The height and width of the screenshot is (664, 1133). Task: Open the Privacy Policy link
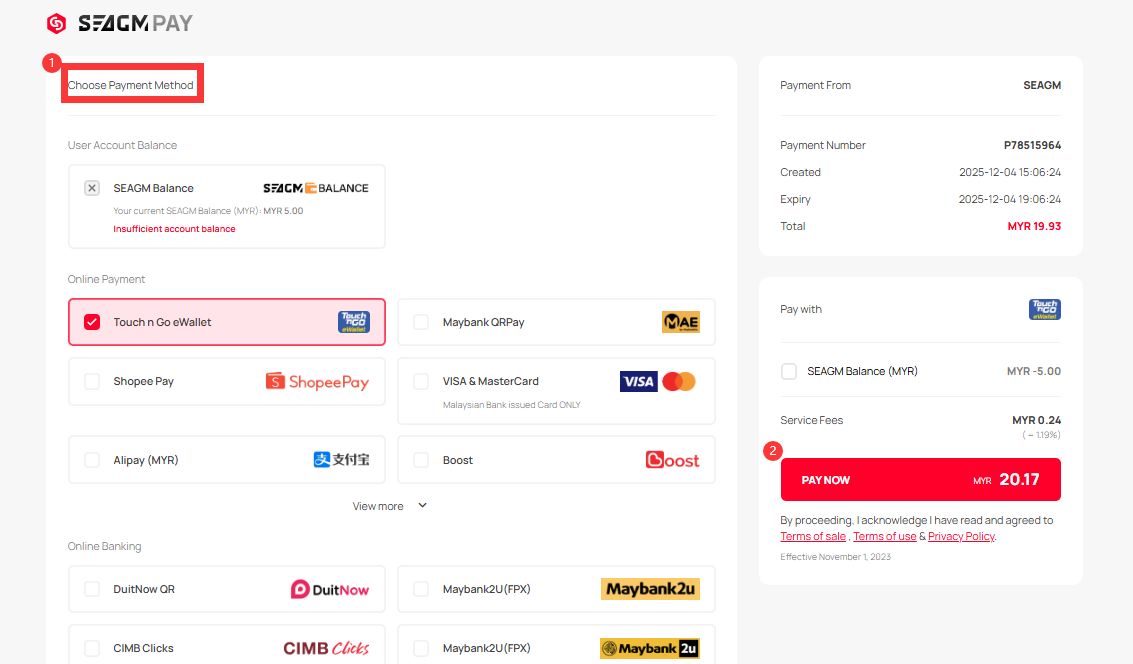tap(961, 536)
